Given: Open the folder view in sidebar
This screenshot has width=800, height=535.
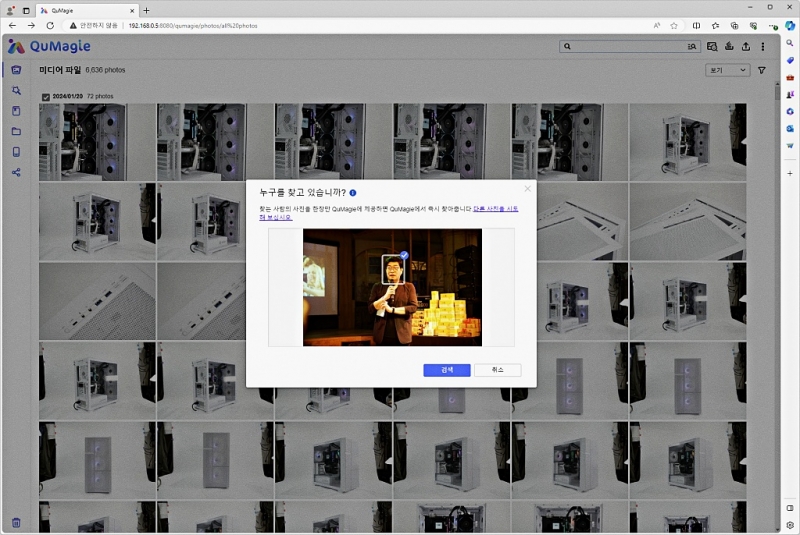Looking at the screenshot, I should point(16,131).
